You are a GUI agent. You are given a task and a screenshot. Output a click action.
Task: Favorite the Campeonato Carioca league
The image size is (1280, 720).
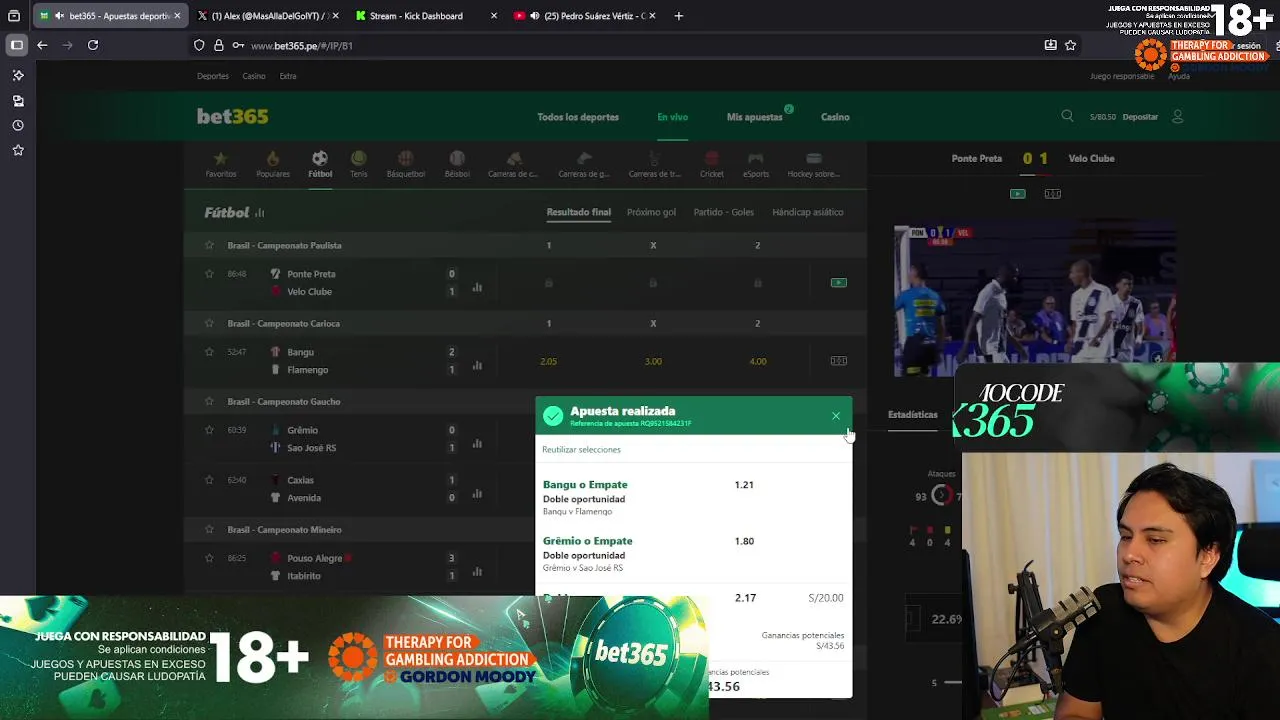coord(209,323)
